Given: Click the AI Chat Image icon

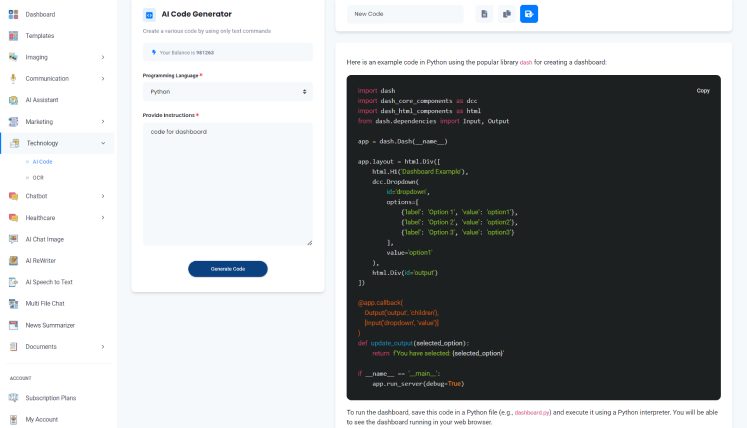Looking at the screenshot, I should [13, 239].
